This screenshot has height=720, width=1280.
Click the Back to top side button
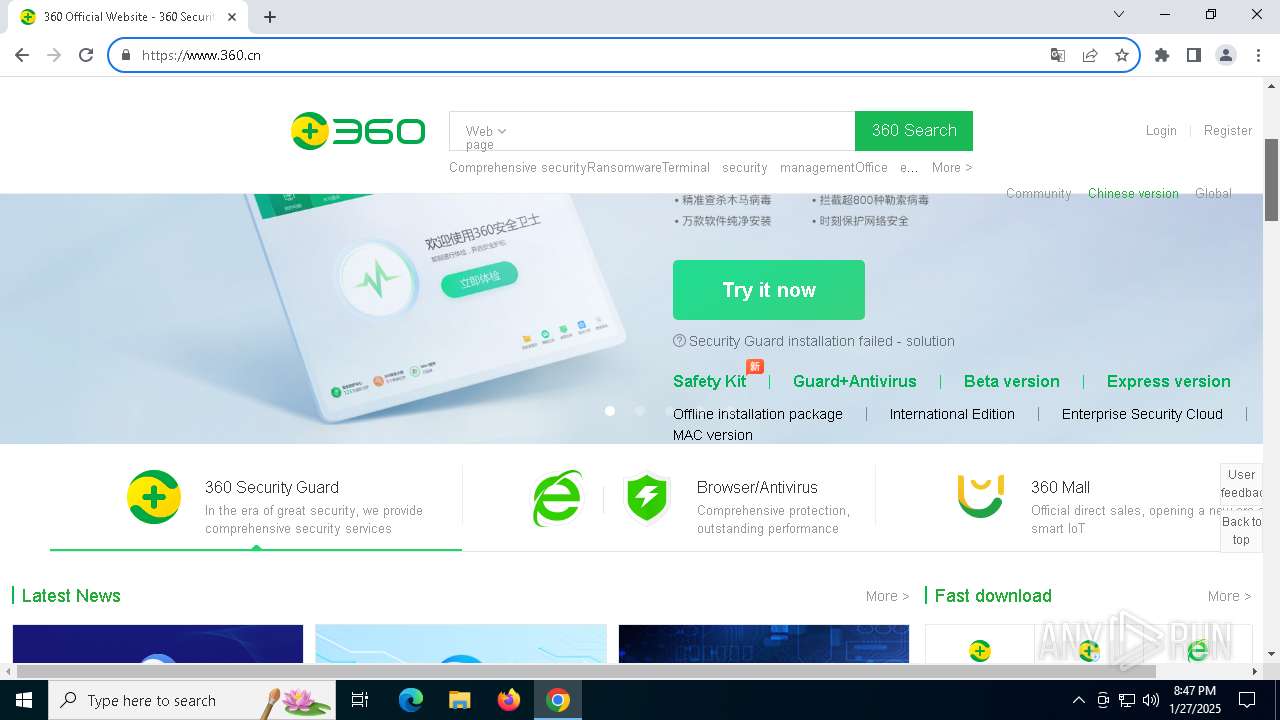[x=1241, y=531]
